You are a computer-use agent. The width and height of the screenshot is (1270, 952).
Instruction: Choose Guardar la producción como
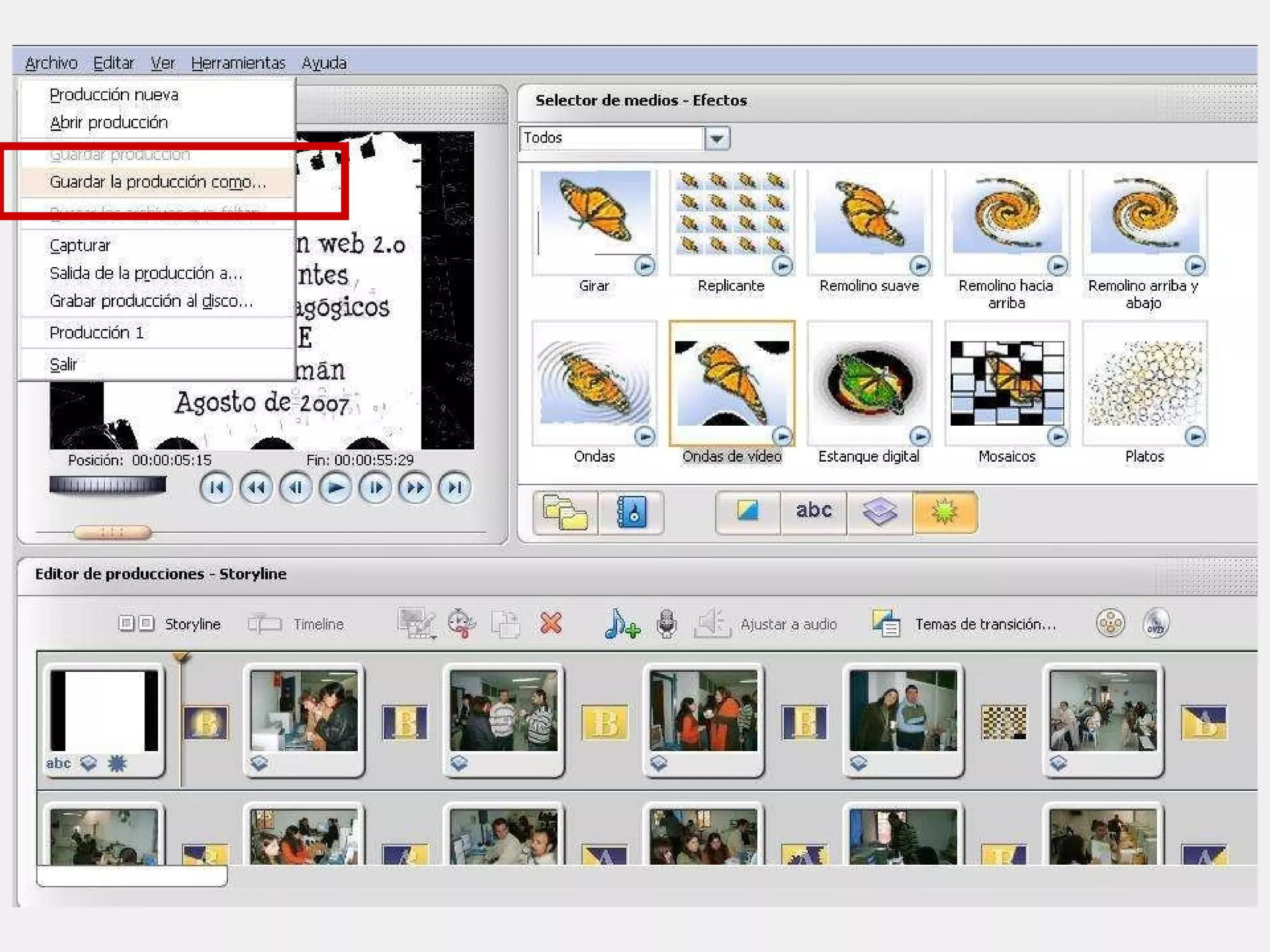(158, 182)
